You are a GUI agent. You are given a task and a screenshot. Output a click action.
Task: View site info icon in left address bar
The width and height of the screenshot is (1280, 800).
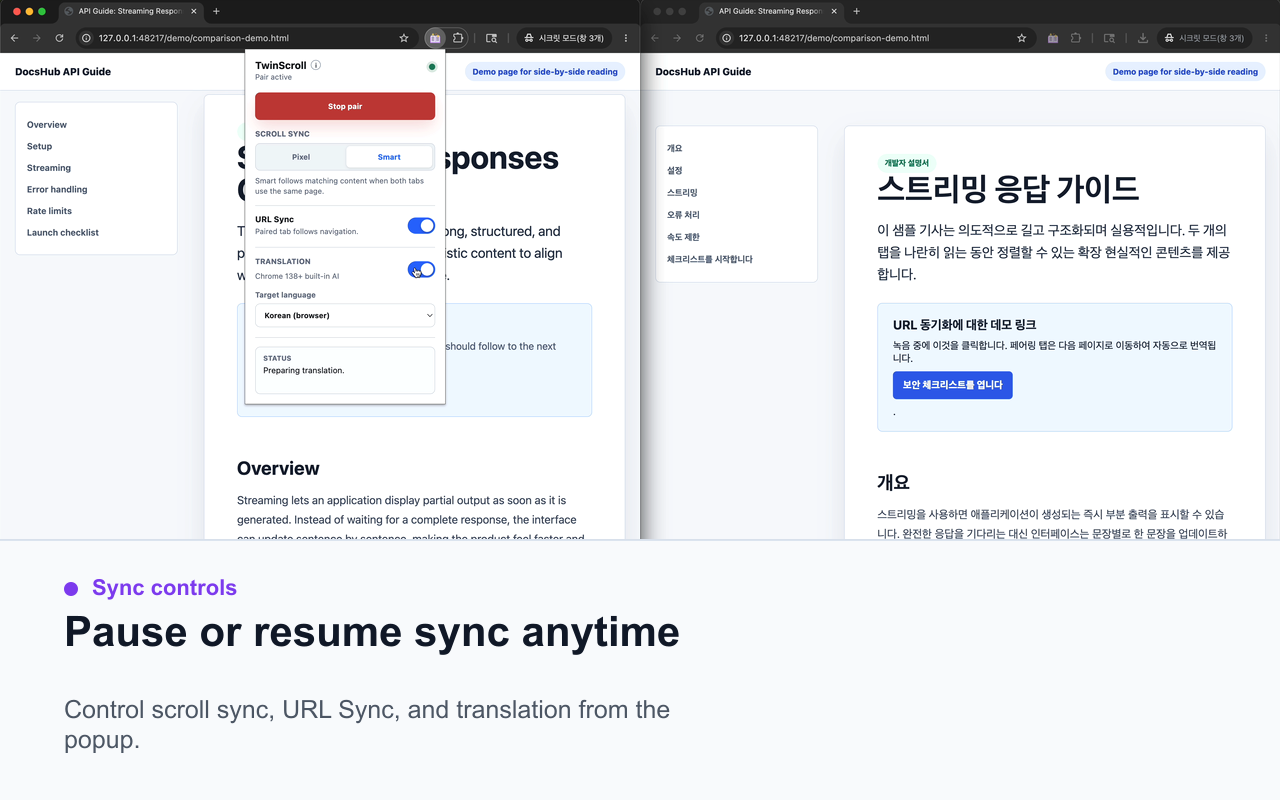coord(86,38)
